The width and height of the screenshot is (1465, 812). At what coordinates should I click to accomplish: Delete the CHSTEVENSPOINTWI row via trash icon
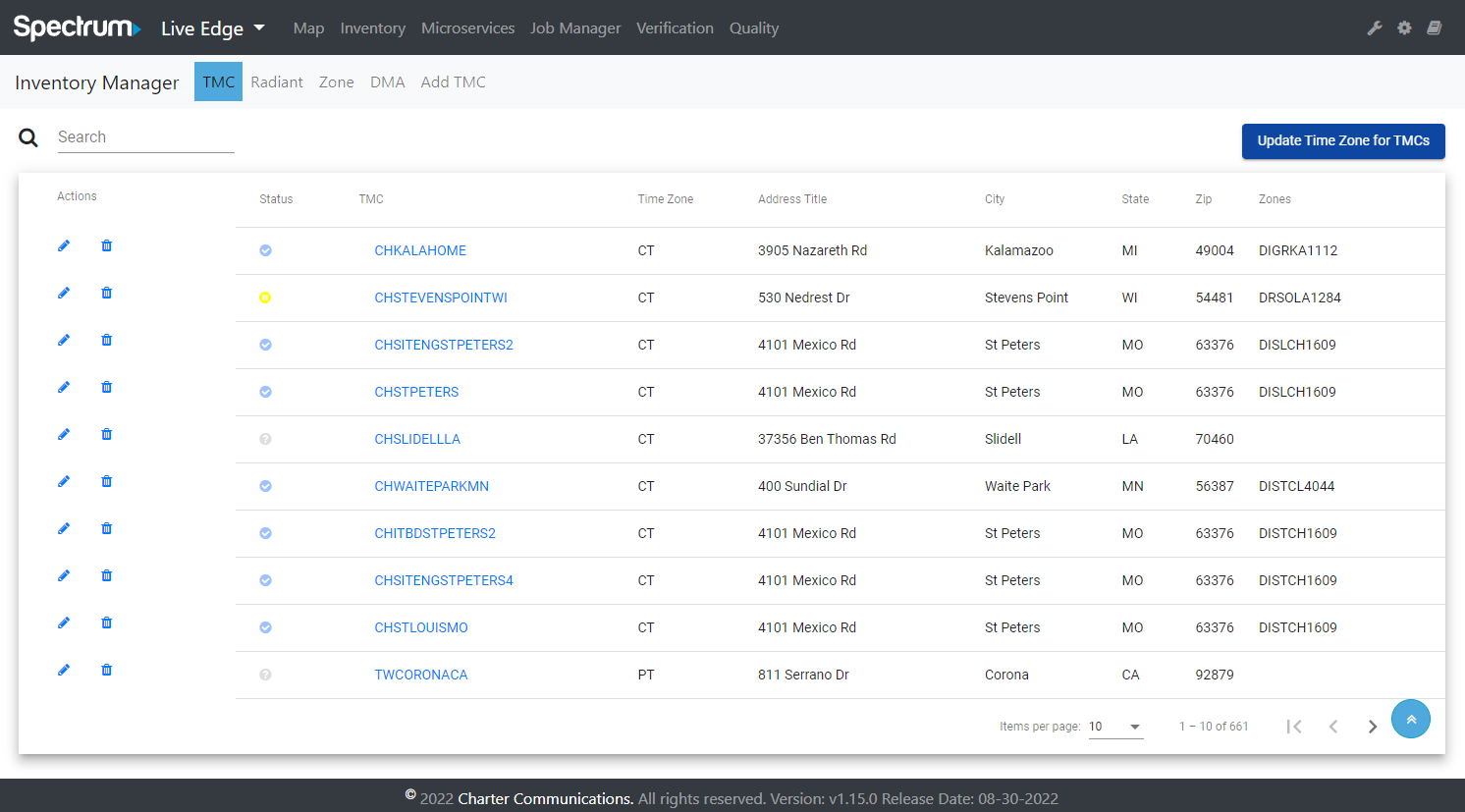pos(106,293)
